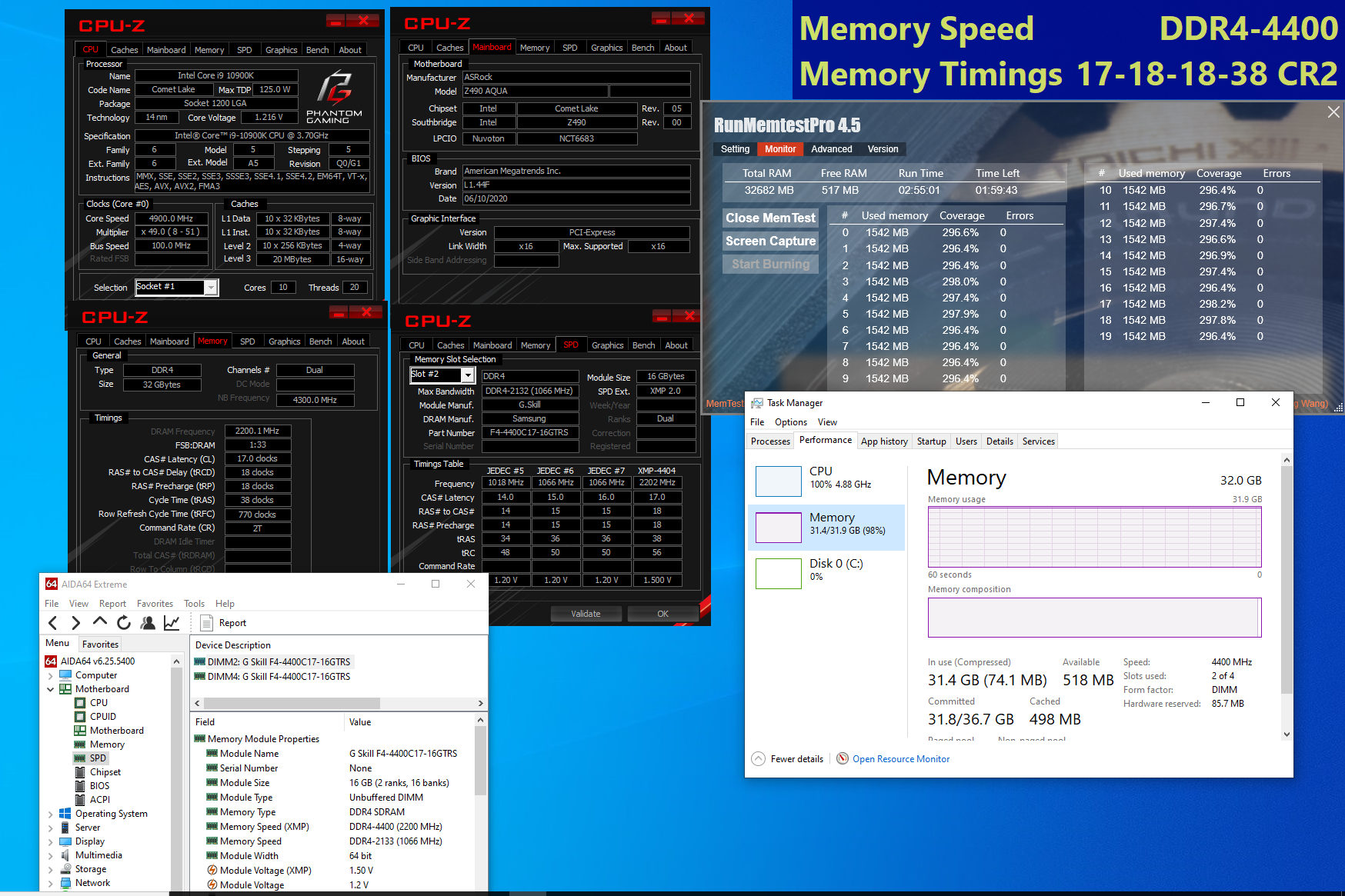Switch to the Bench tab in CPU-Z
Viewport: 1345px width, 896px height.
[317, 49]
